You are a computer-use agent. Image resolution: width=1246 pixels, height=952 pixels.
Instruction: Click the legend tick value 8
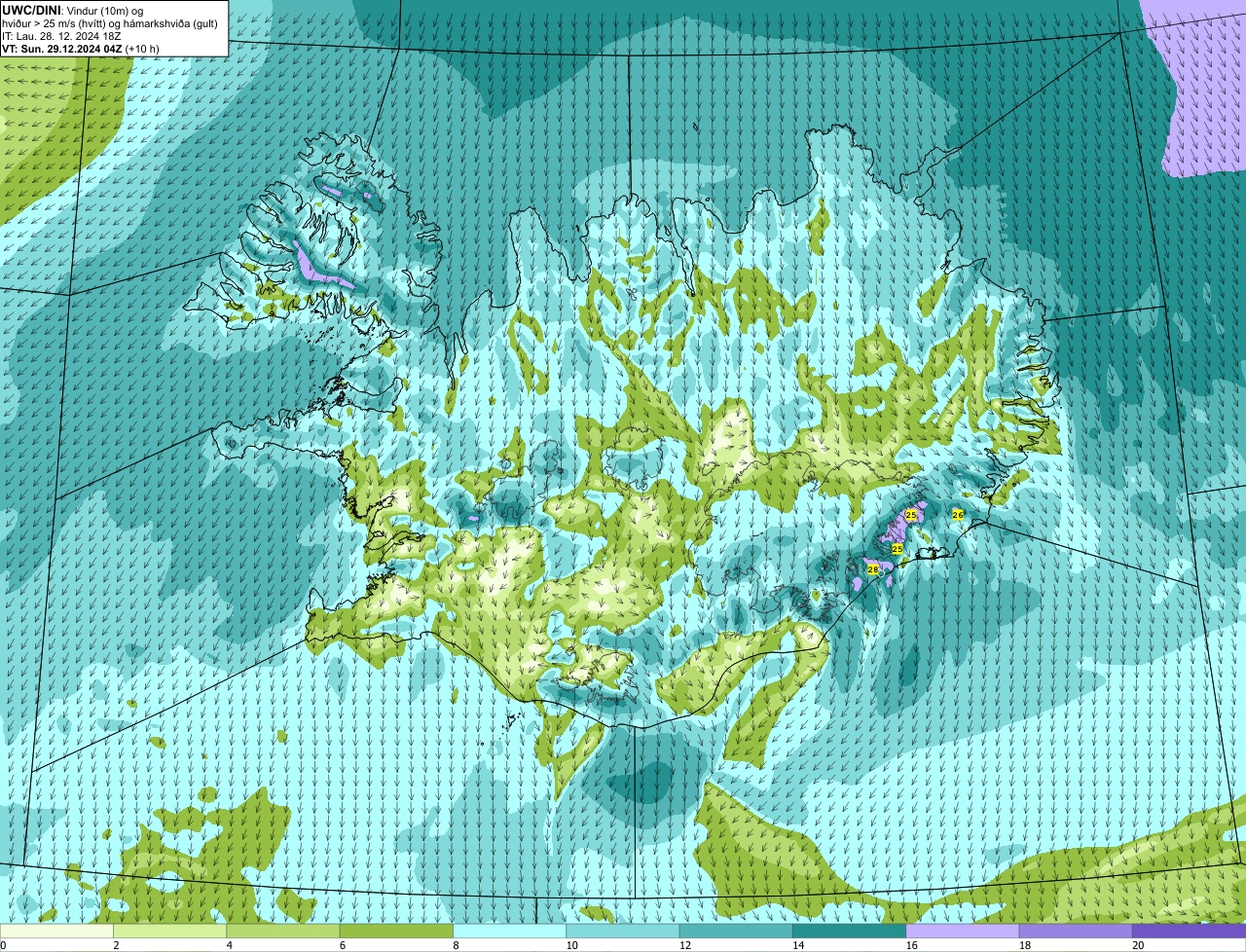point(456,945)
